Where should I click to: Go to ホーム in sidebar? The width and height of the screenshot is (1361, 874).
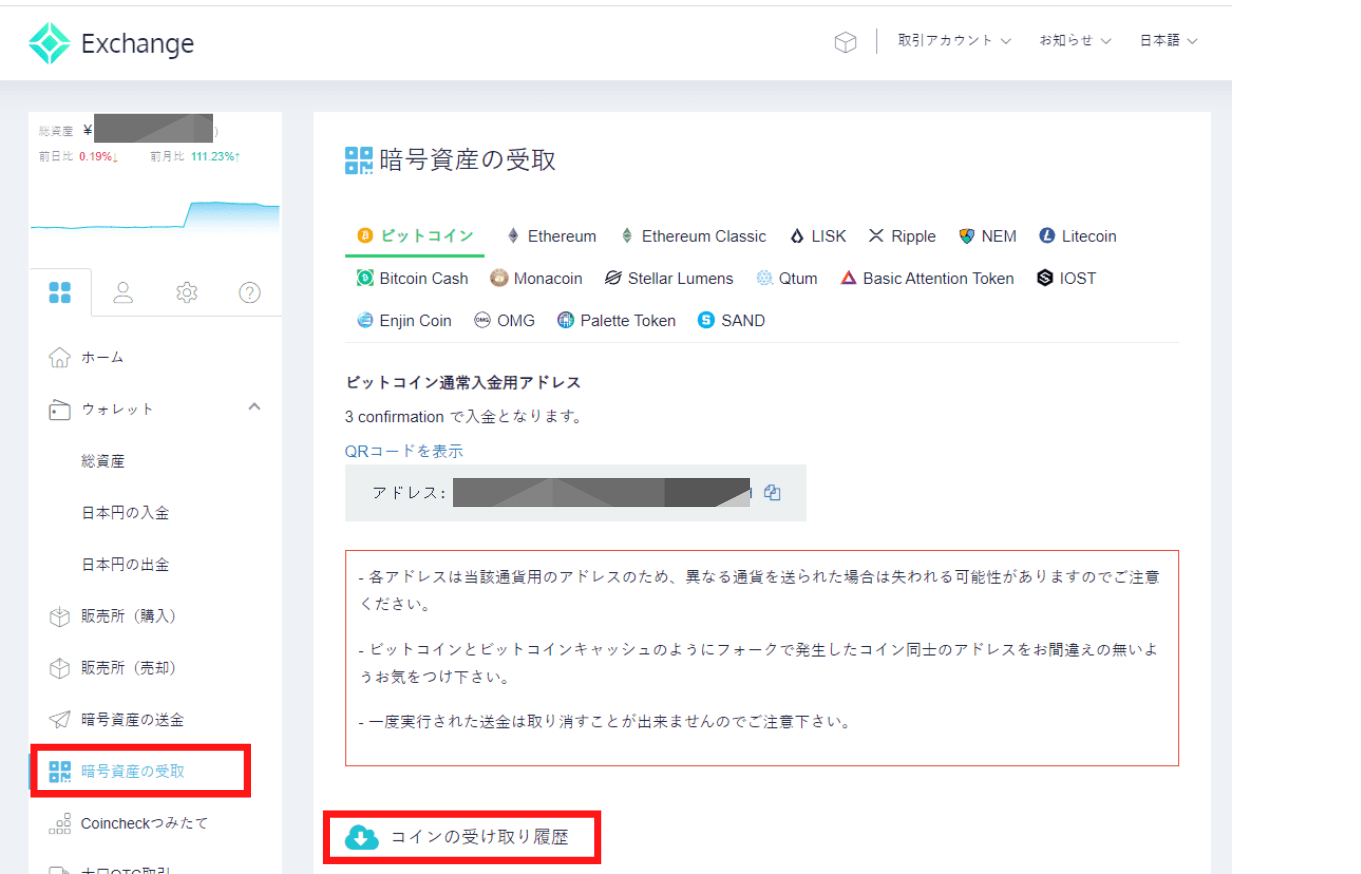point(103,357)
